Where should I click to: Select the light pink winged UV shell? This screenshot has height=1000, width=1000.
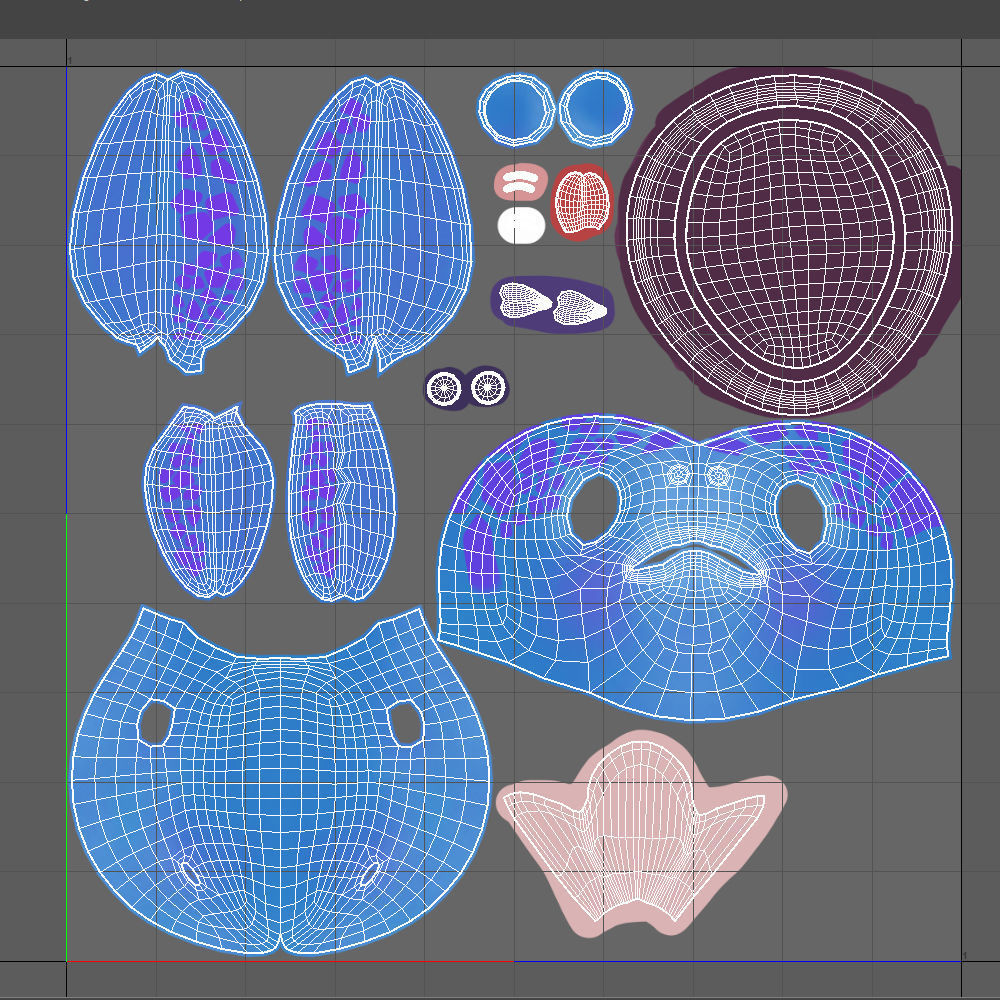[x=641, y=835]
